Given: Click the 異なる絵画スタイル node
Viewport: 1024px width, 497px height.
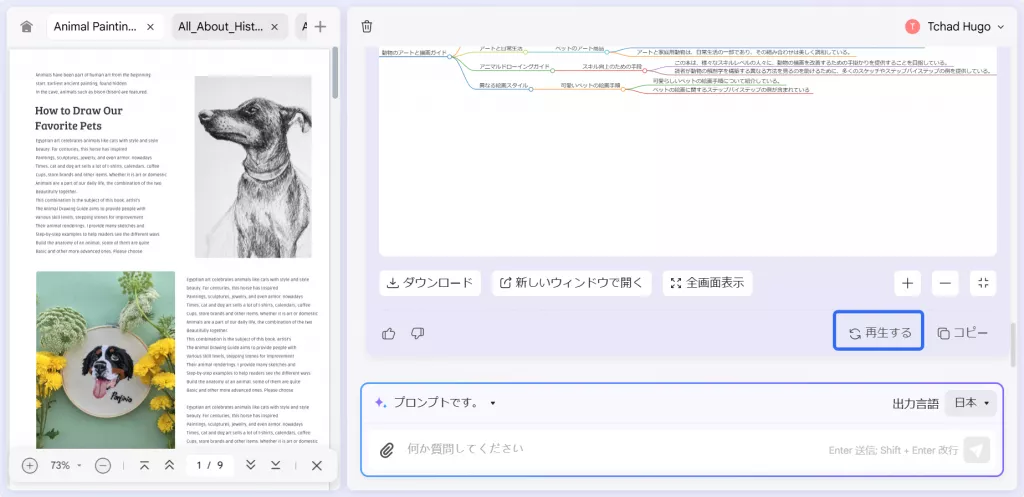Looking at the screenshot, I should (503, 86).
